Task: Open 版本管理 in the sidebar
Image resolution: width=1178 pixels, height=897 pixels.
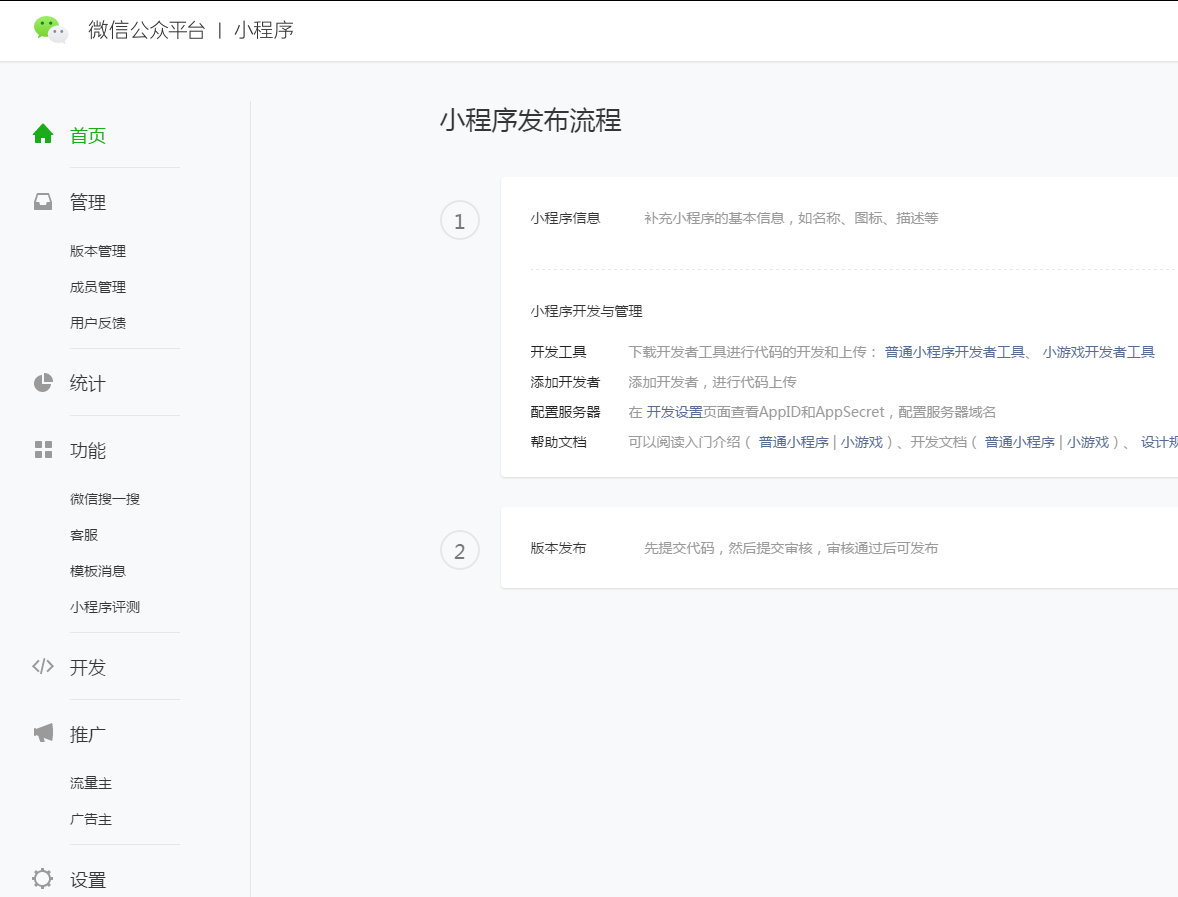Action: tap(98, 251)
